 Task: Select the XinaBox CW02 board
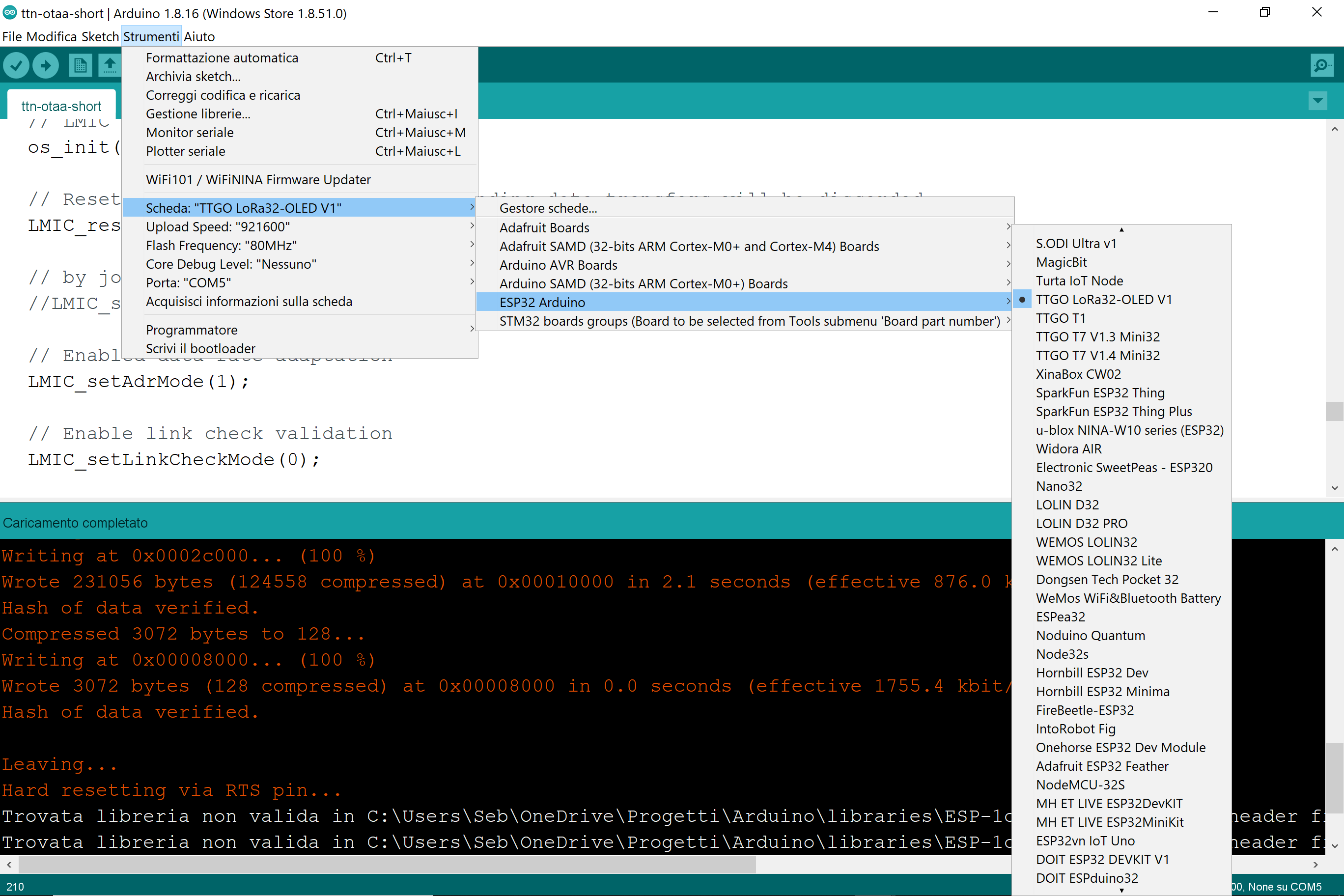(1121, 374)
